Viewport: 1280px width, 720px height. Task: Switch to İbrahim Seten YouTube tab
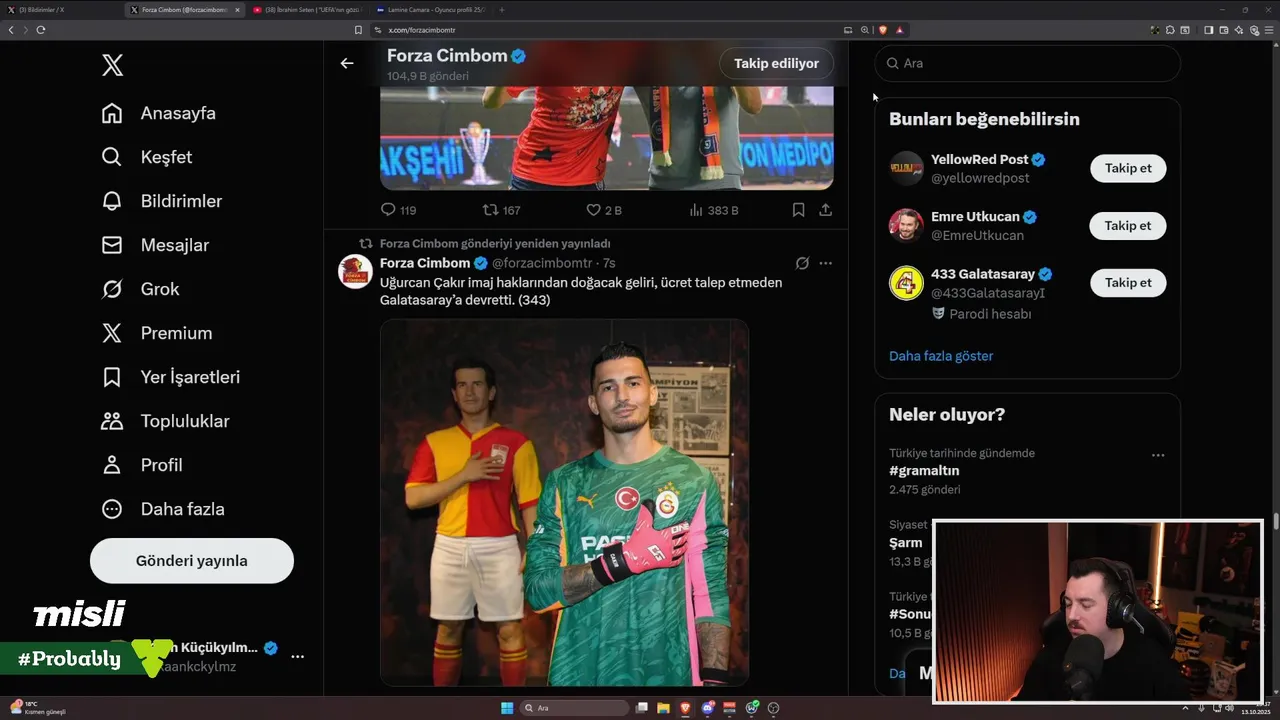tap(307, 10)
